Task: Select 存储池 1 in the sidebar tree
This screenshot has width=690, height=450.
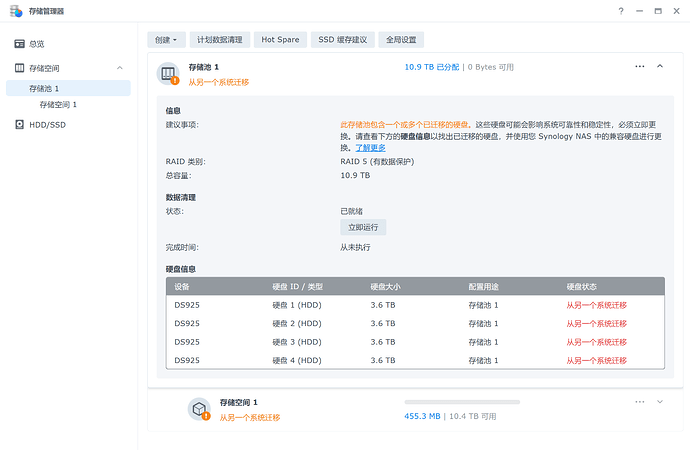Action: 46,88
